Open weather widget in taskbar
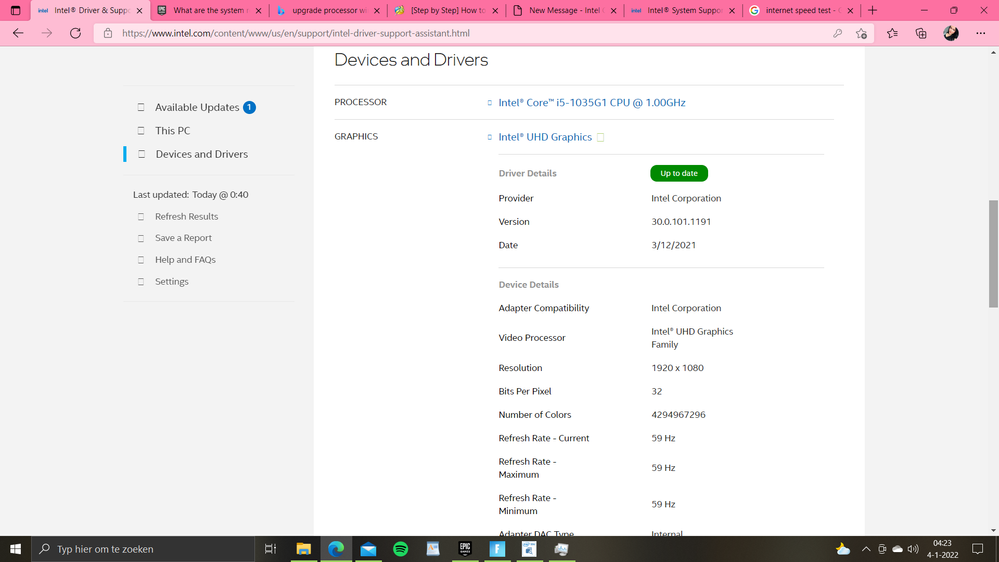Viewport: 999px width, 562px height. coord(842,549)
